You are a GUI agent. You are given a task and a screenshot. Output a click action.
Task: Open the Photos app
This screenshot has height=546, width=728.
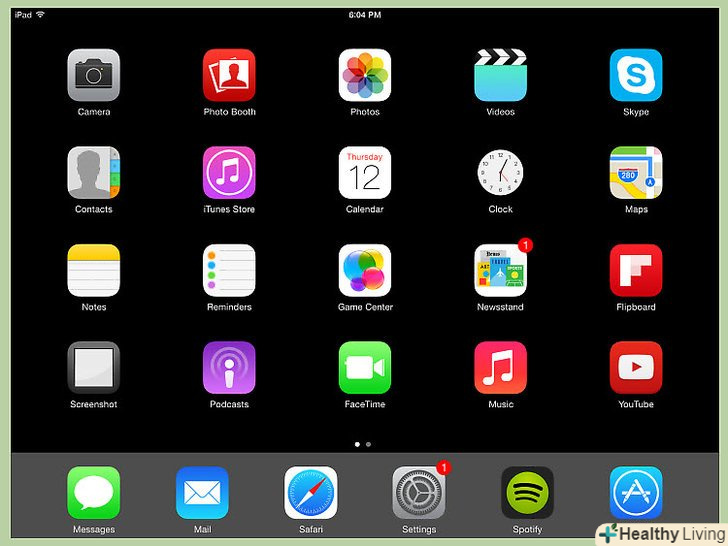click(364, 75)
